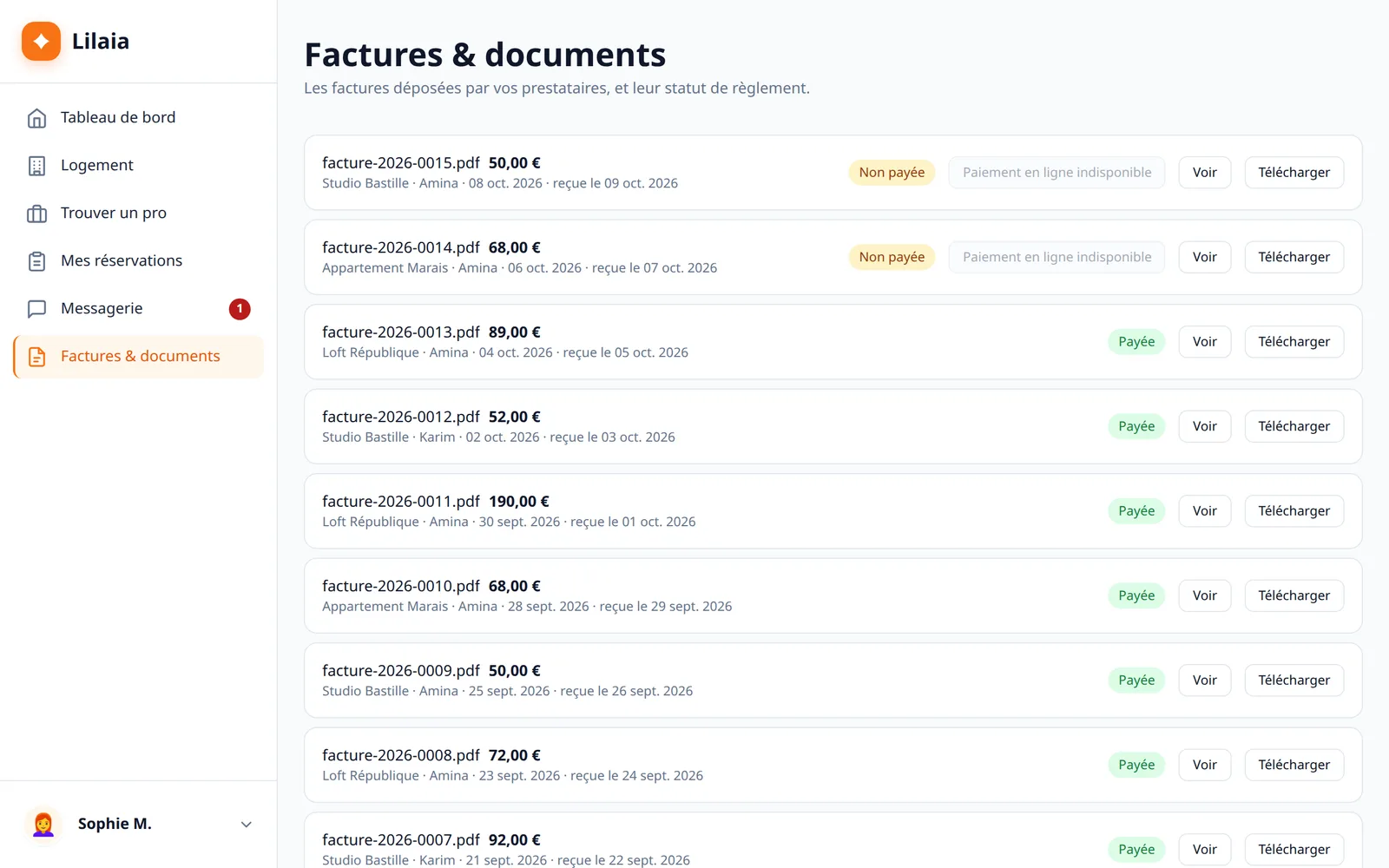Click the Lilaia orange logo icon
Screen dimensions: 1389x868
point(41,41)
